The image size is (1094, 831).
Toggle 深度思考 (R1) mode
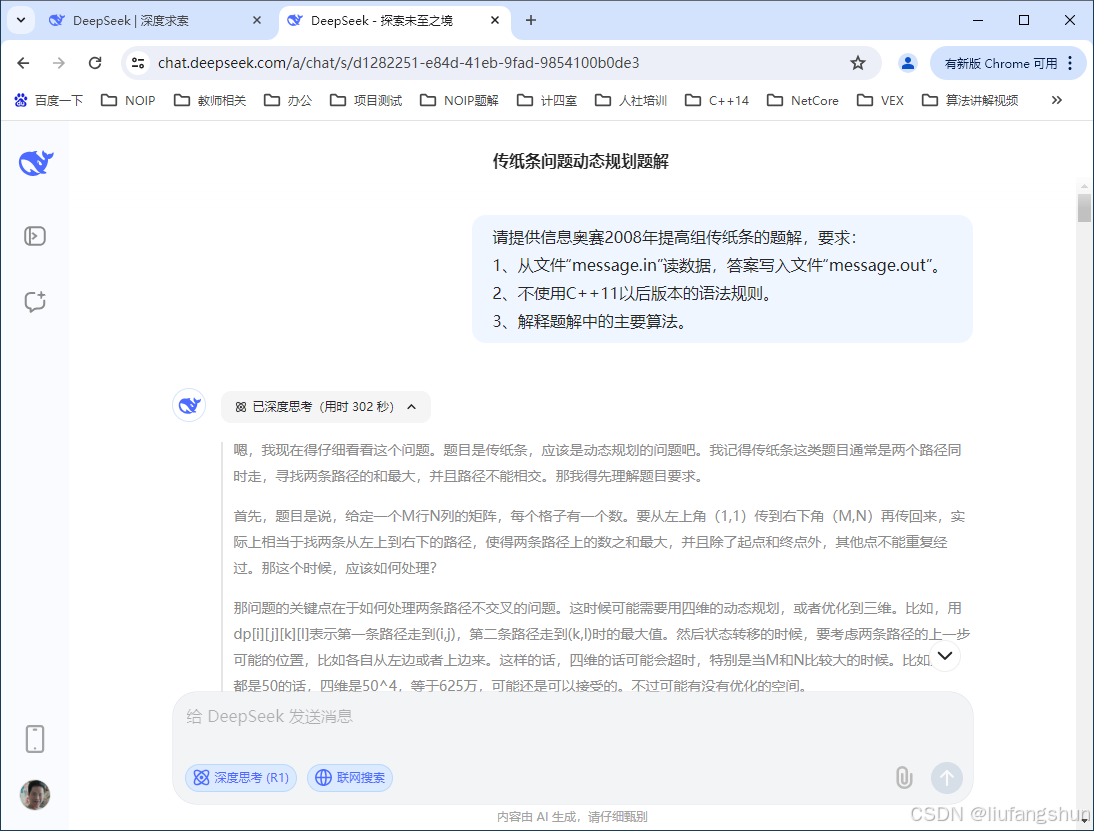(x=241, y=777)
